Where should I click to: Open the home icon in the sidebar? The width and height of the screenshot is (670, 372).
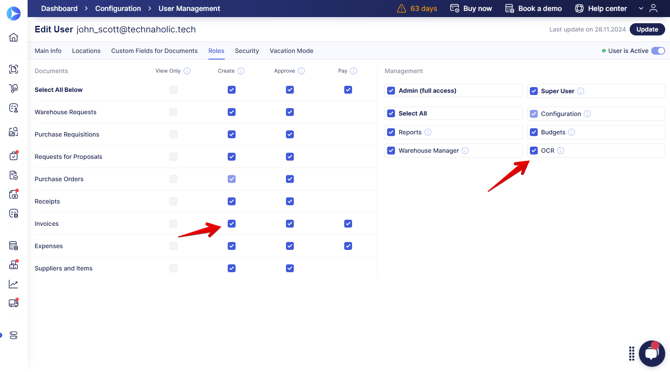14,37
